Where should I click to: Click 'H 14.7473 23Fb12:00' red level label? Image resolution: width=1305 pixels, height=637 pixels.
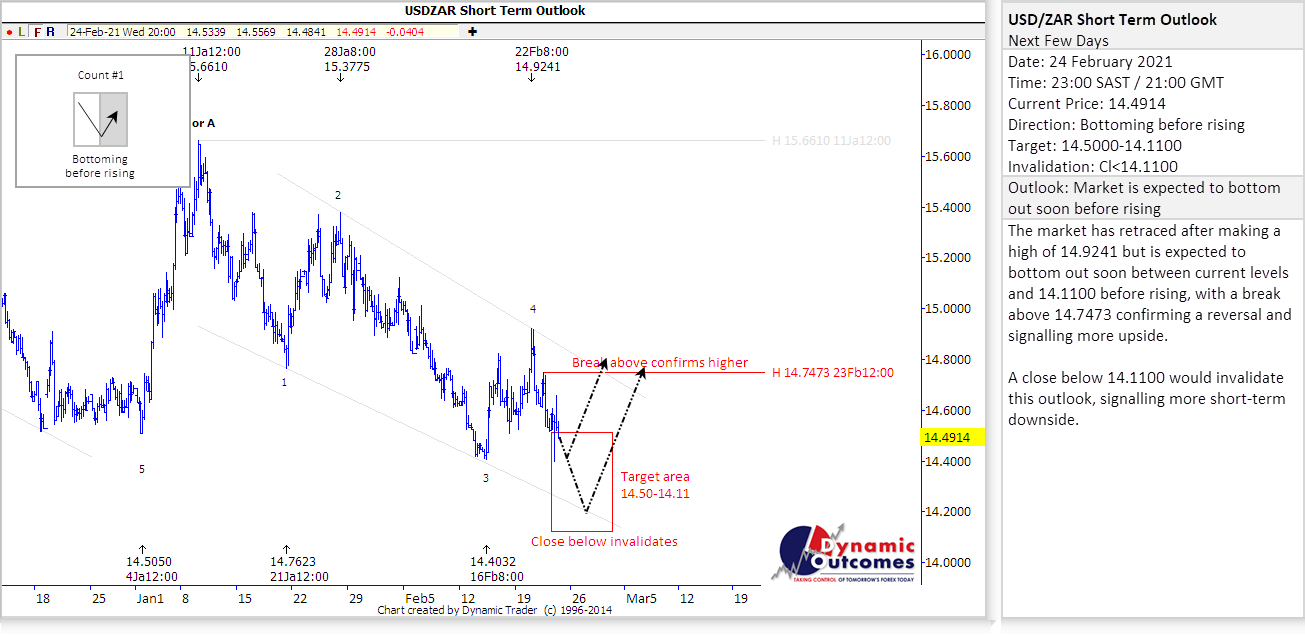click(833, 372)
